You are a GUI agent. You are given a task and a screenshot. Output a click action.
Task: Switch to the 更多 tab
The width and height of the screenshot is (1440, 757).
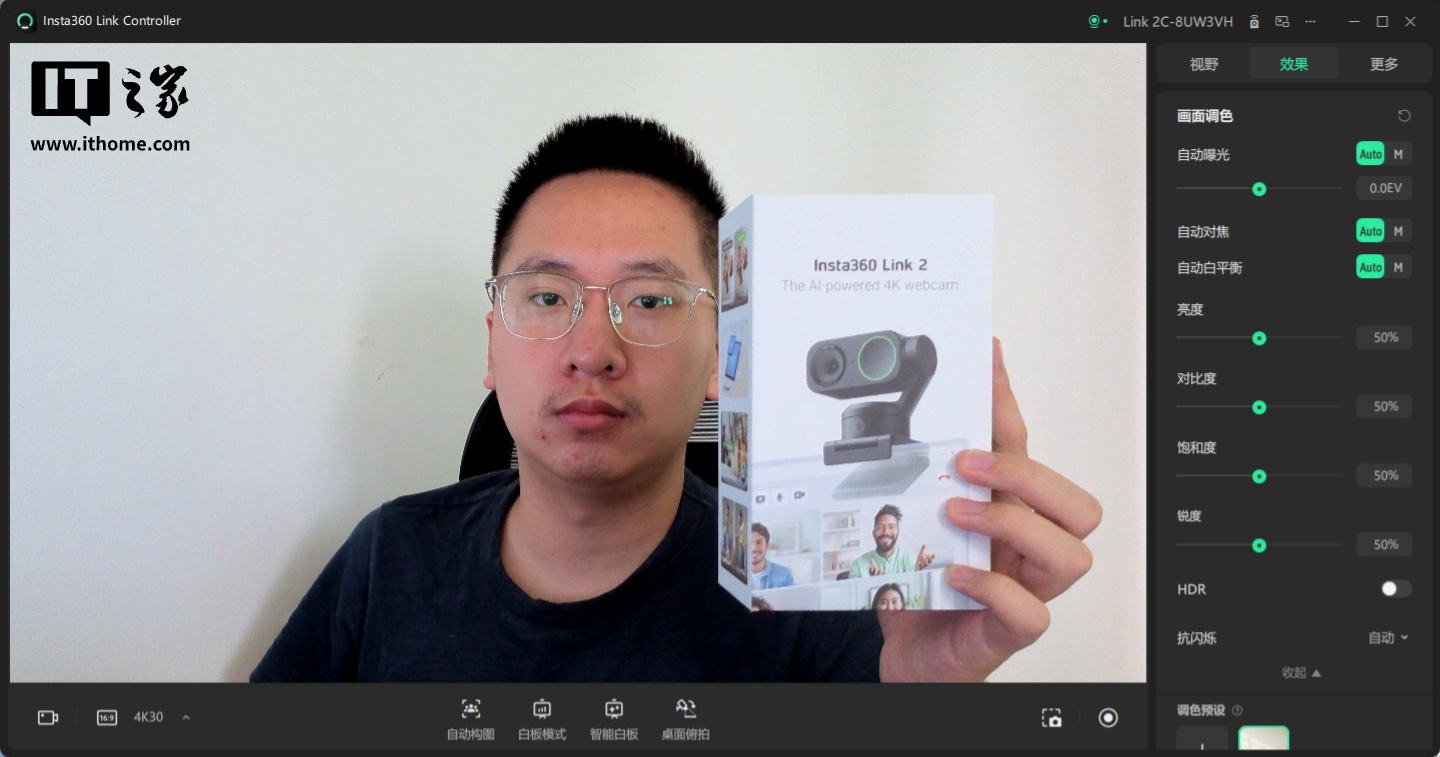tap(1384, 64)
